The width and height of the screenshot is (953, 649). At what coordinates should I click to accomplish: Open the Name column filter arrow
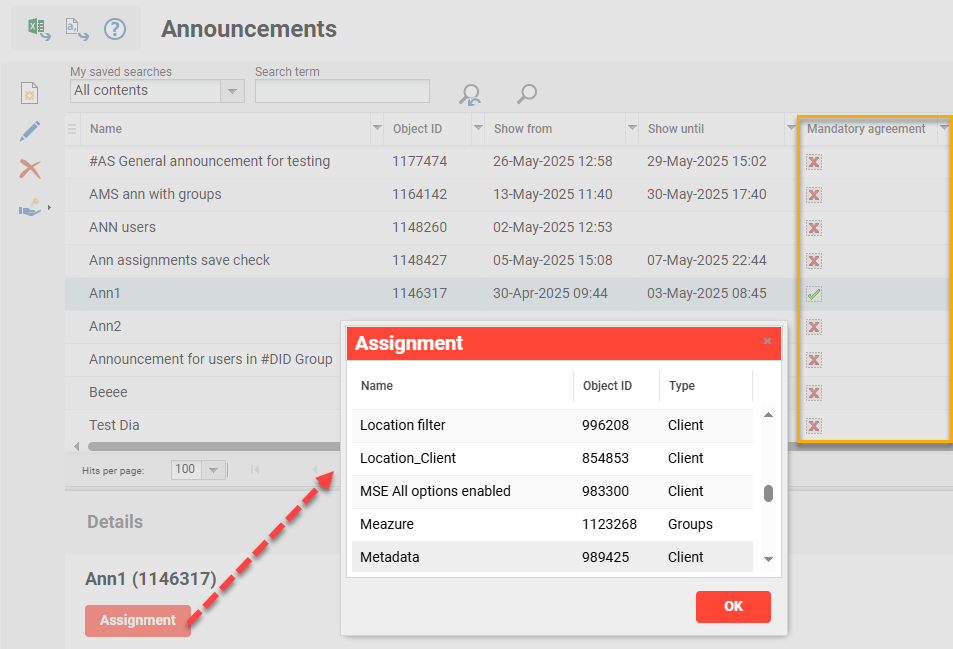377,129
